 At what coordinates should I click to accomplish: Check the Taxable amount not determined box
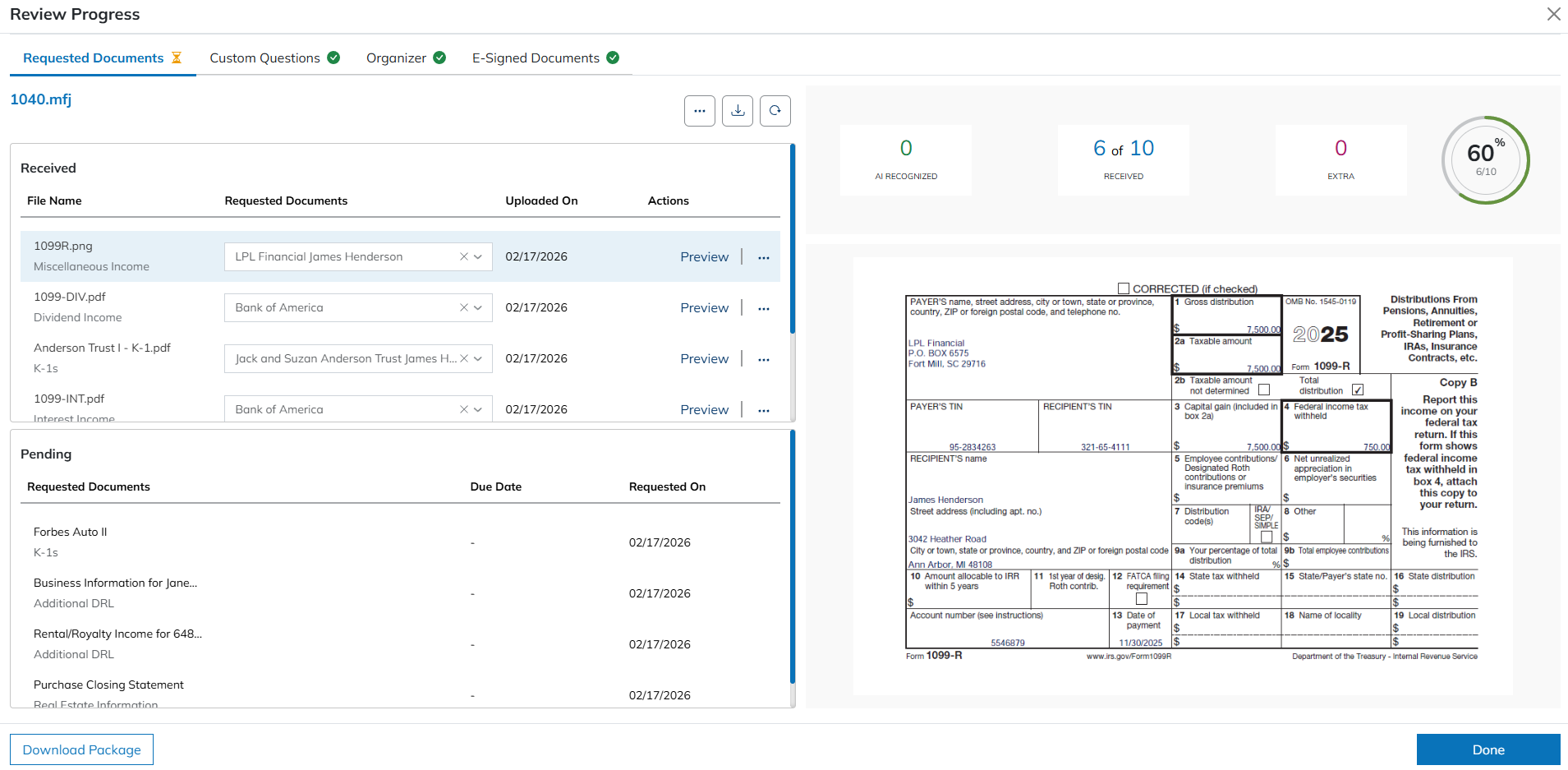[x=1264, y=390]
